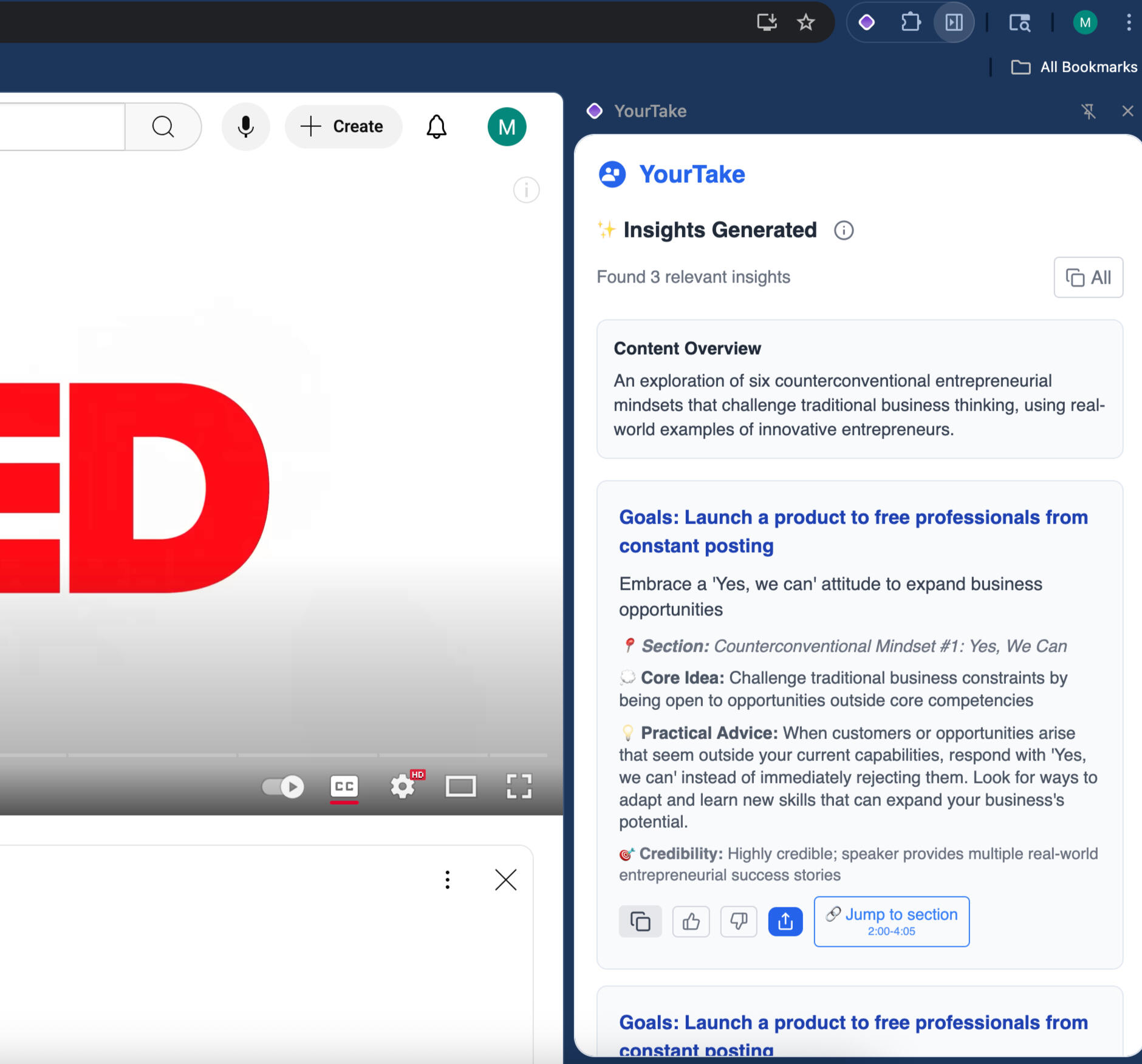Open YouTube notifications bell
This screenshot has height=1064, width=1142.
pos(436,127)
